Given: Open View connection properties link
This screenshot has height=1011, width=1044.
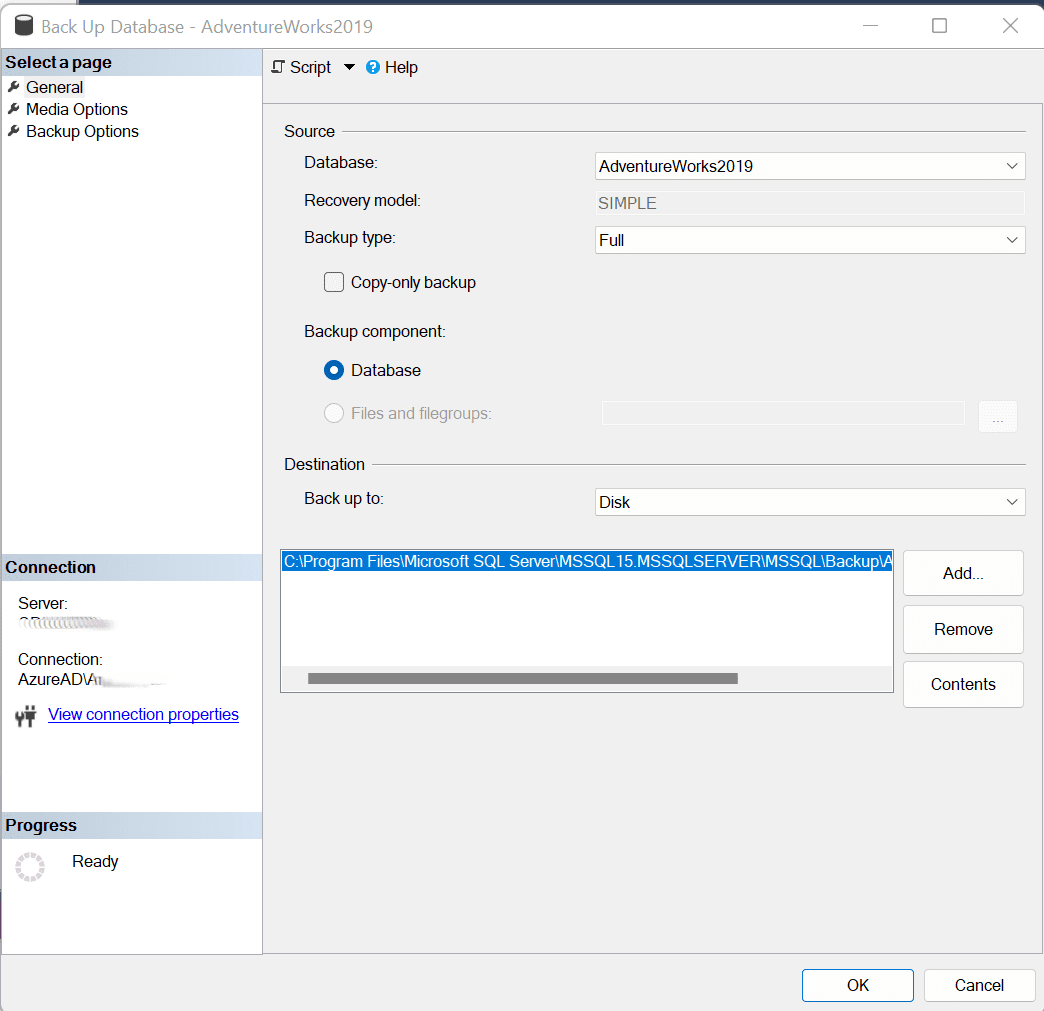Looking at the screenshot, I should [143, 715].
